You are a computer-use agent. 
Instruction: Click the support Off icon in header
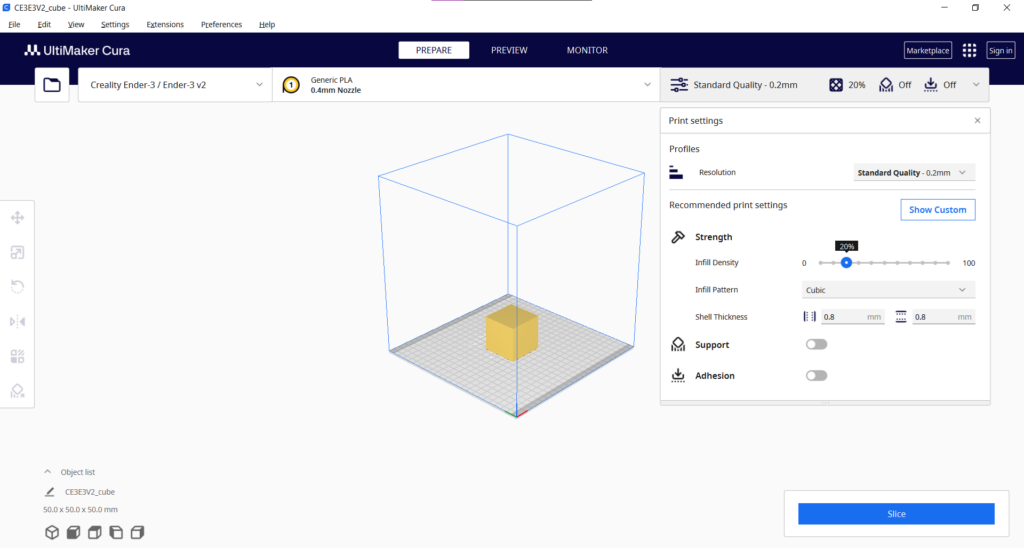886,85
